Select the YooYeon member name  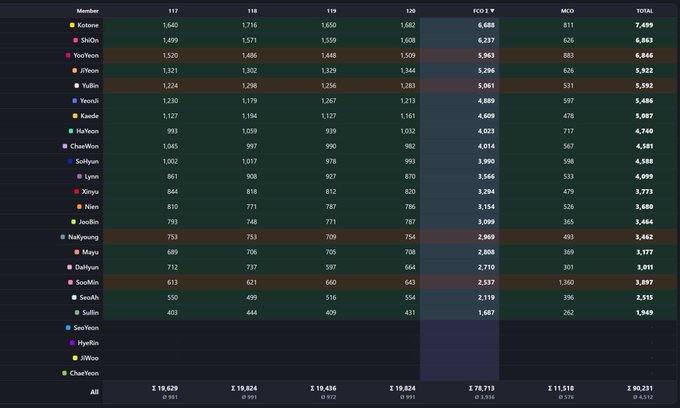[86, 55]
